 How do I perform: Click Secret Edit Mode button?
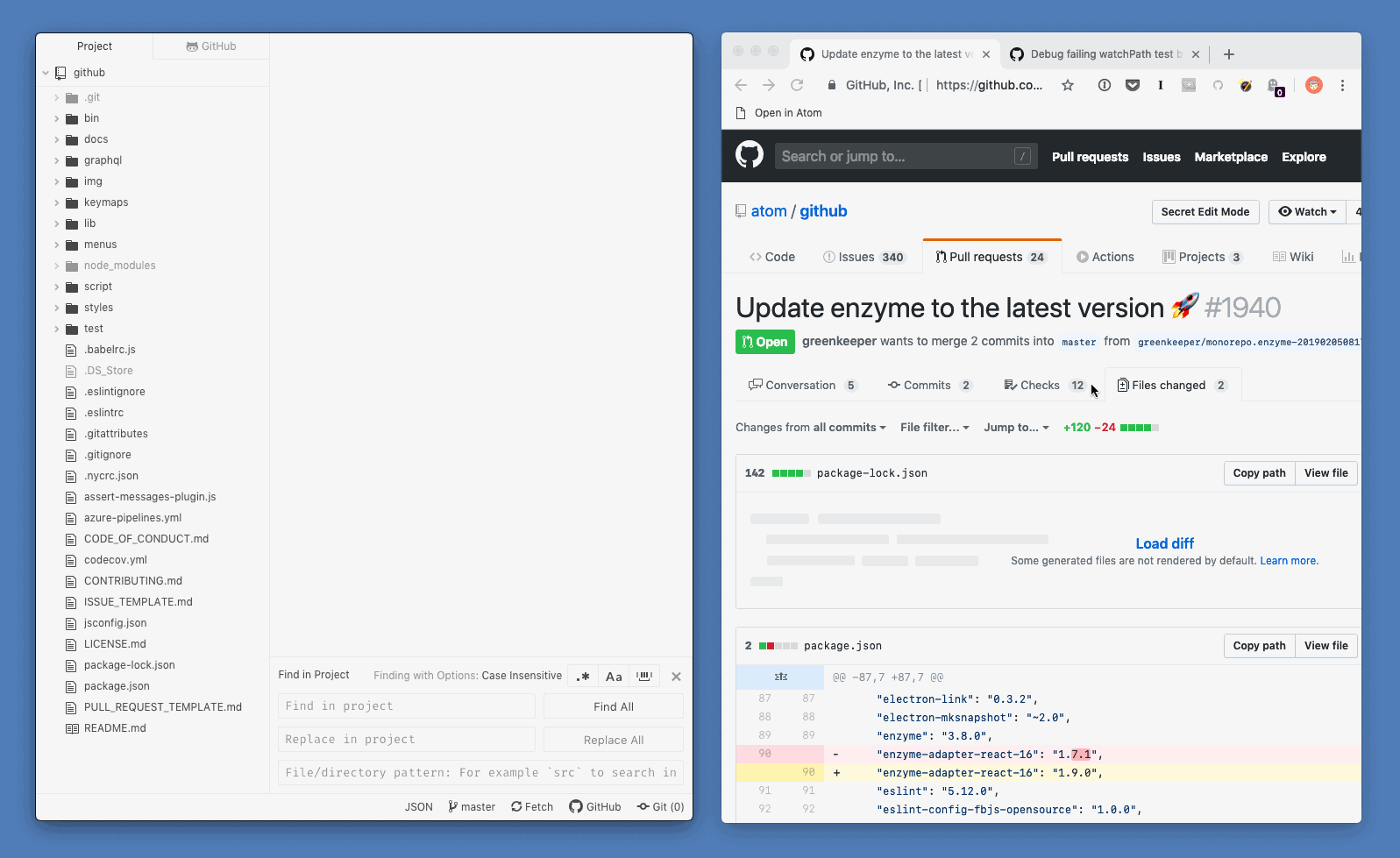coord(1205,212)
